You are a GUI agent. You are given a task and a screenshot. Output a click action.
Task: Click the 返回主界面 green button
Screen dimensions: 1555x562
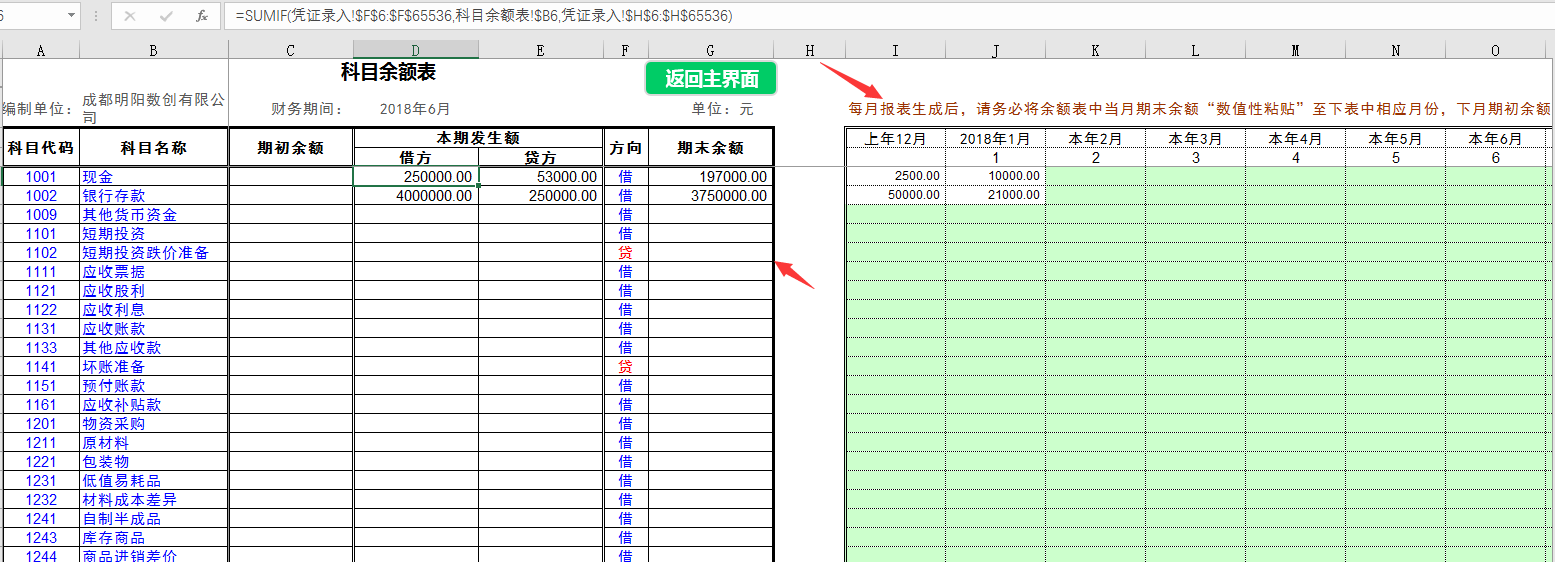coord(711,79)
